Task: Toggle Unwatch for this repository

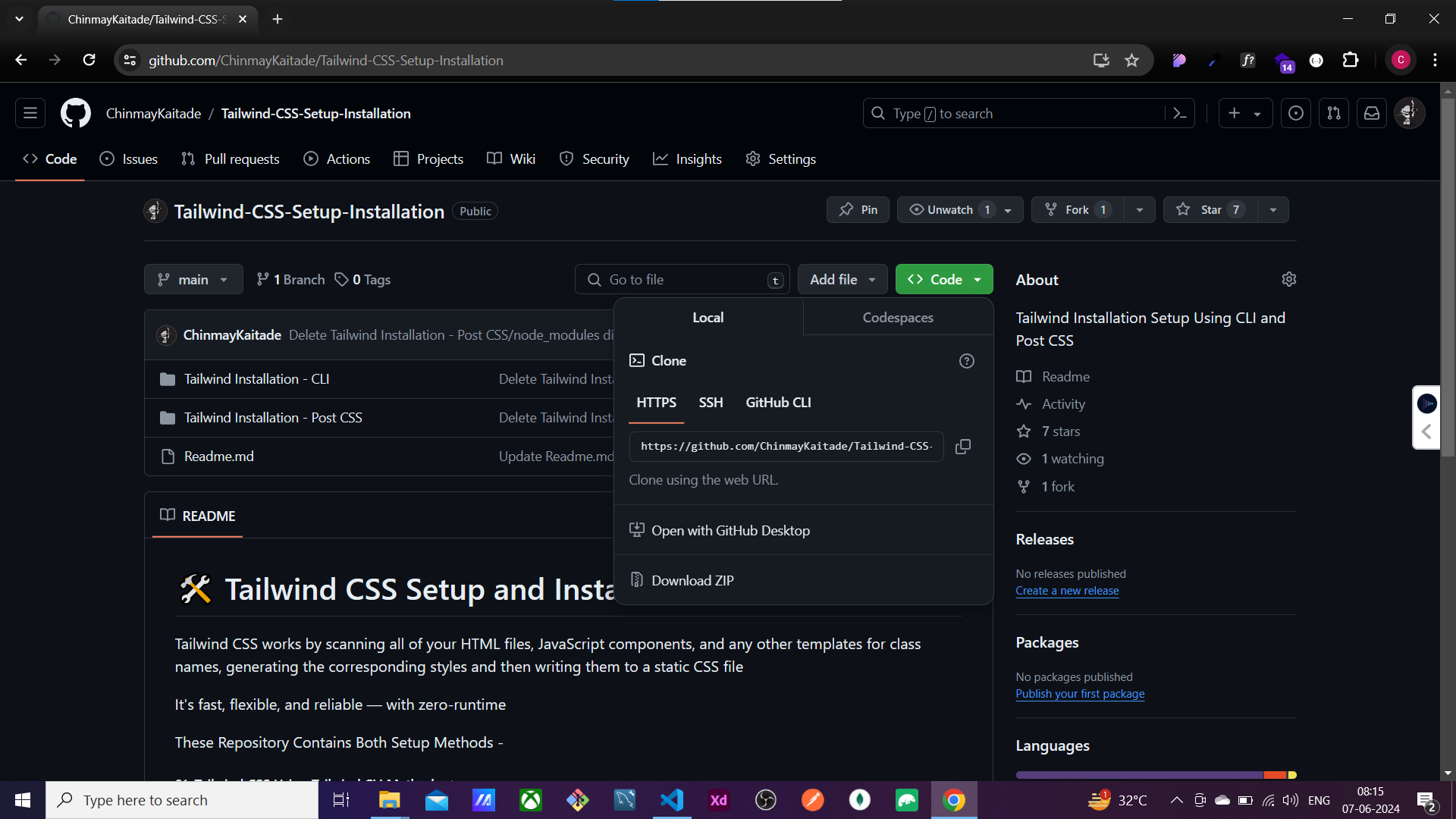Action: [x=950, y=210]
